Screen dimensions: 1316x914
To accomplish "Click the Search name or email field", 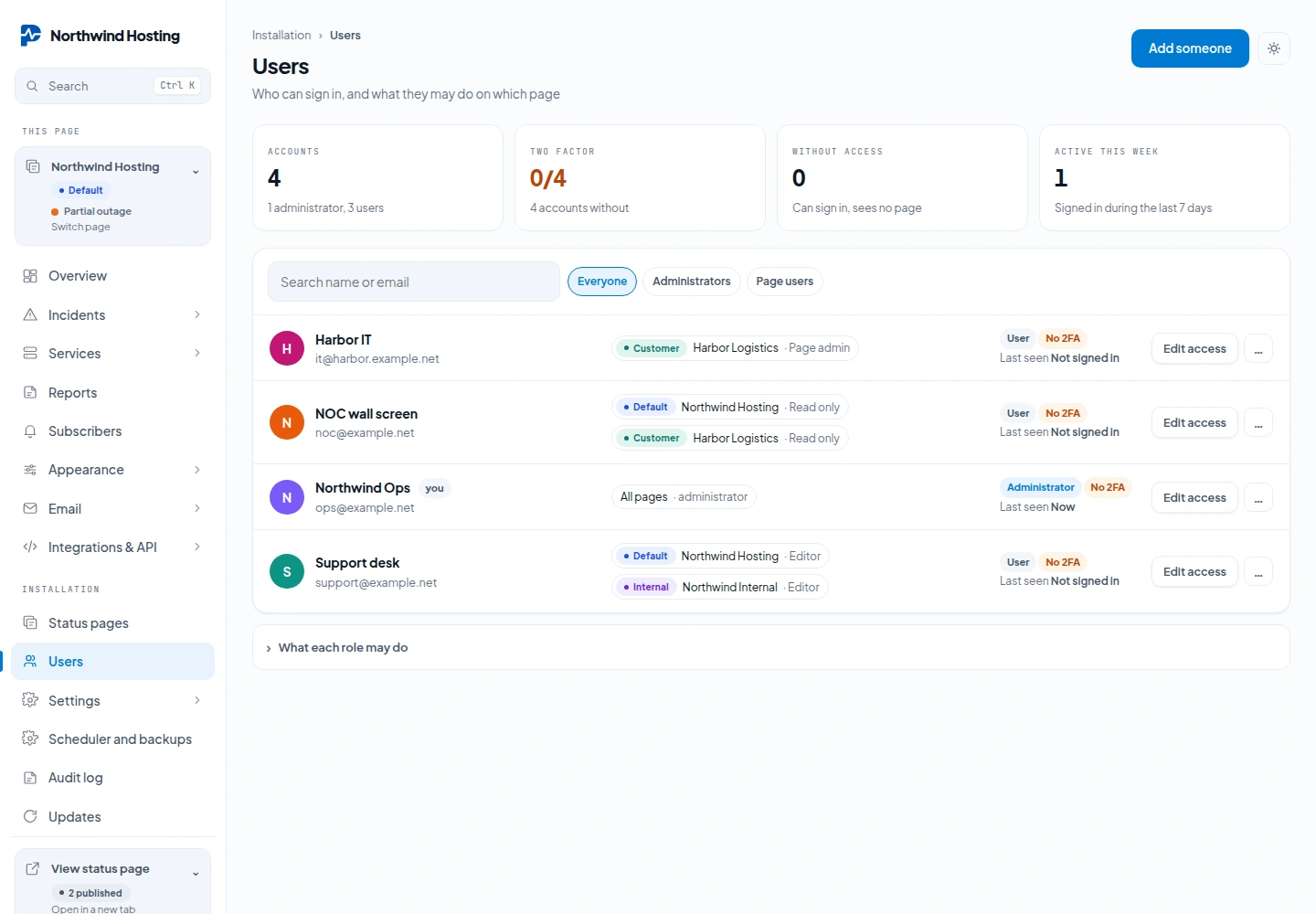I will (414, 282).
